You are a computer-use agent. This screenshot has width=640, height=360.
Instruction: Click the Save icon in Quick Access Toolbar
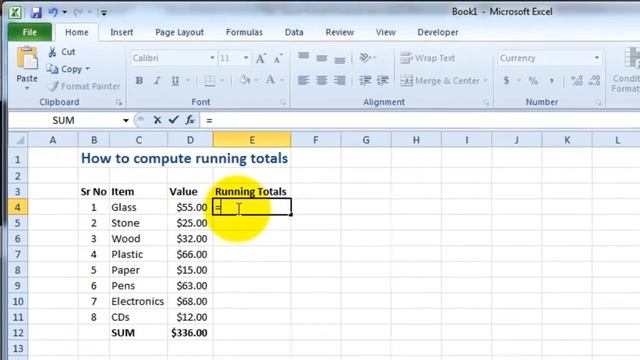(x=36, y=13)
